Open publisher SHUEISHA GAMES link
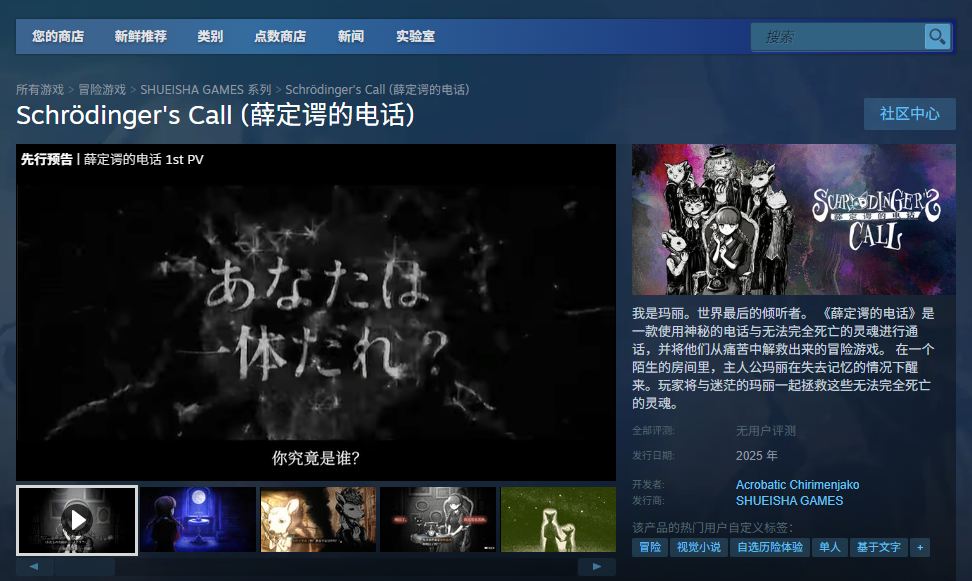The width and height of the screenshot is (972, 581). [x=789, y=500]
